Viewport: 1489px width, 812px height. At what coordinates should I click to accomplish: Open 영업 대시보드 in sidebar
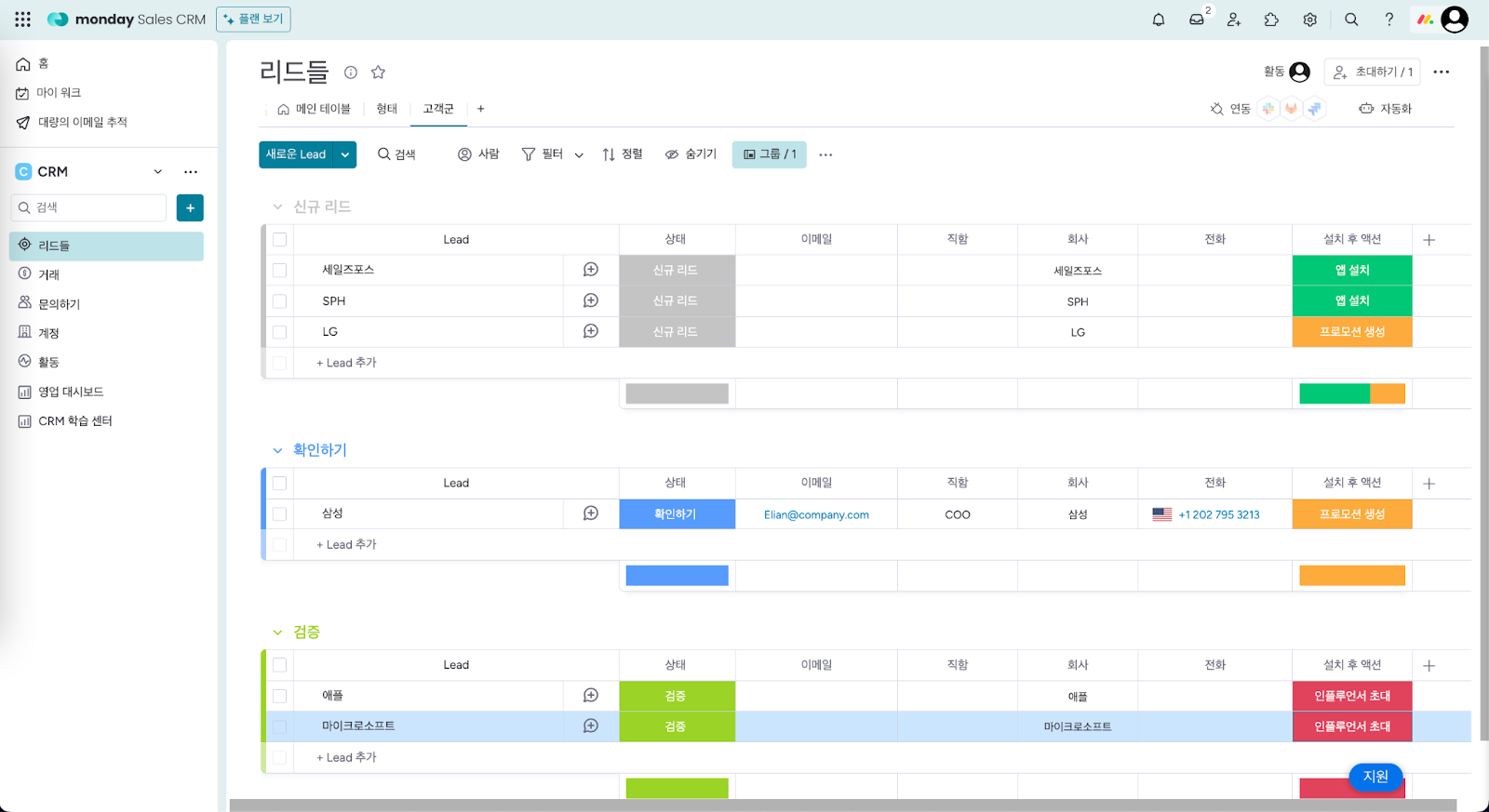(106, 392)
